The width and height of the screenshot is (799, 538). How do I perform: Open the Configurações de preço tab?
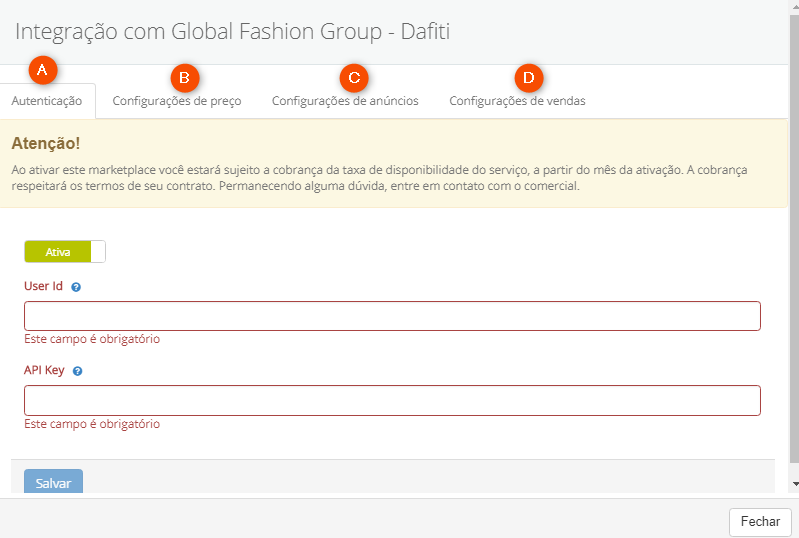177,101
